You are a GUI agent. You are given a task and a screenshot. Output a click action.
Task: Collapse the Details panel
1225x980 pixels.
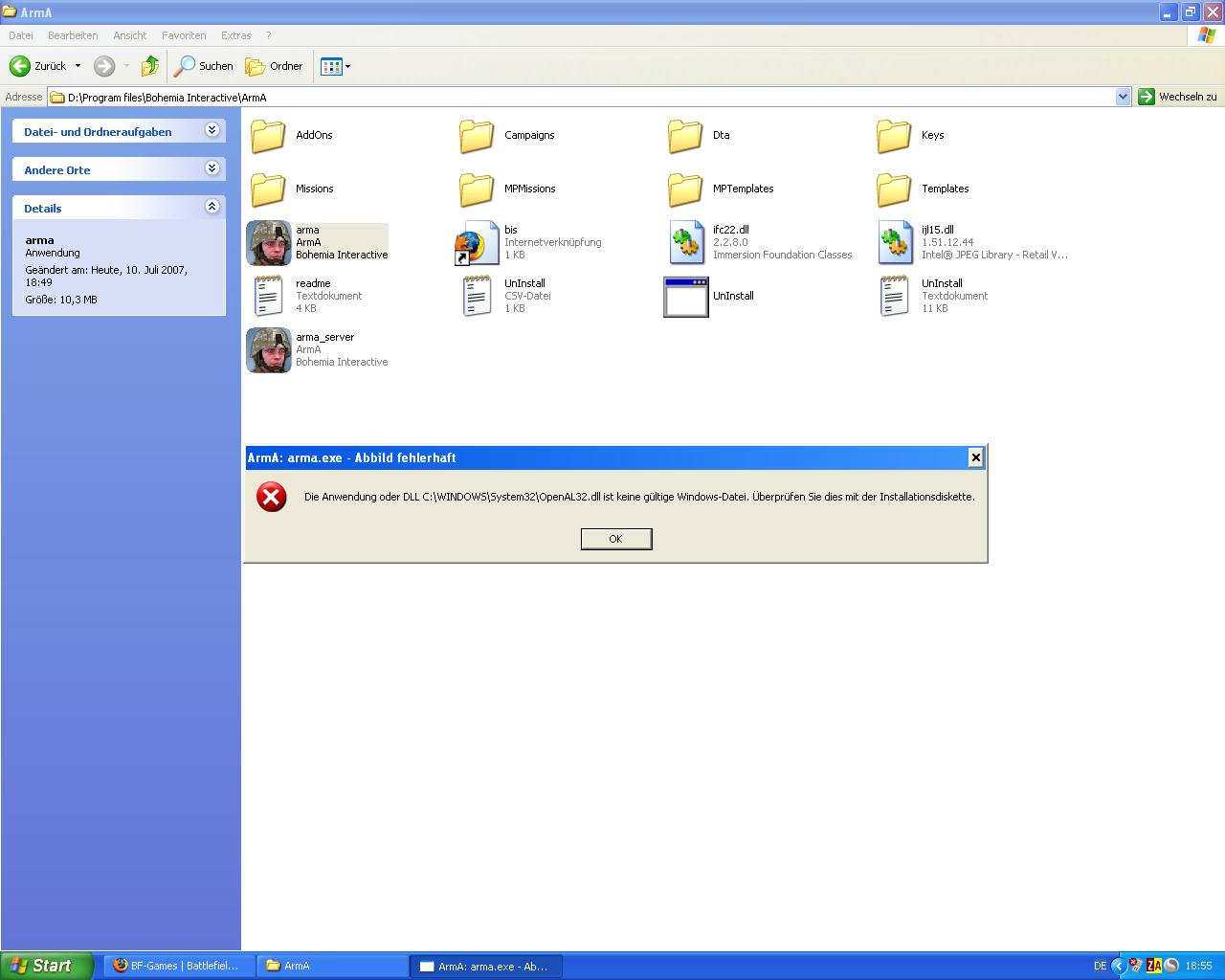point(212,207)
